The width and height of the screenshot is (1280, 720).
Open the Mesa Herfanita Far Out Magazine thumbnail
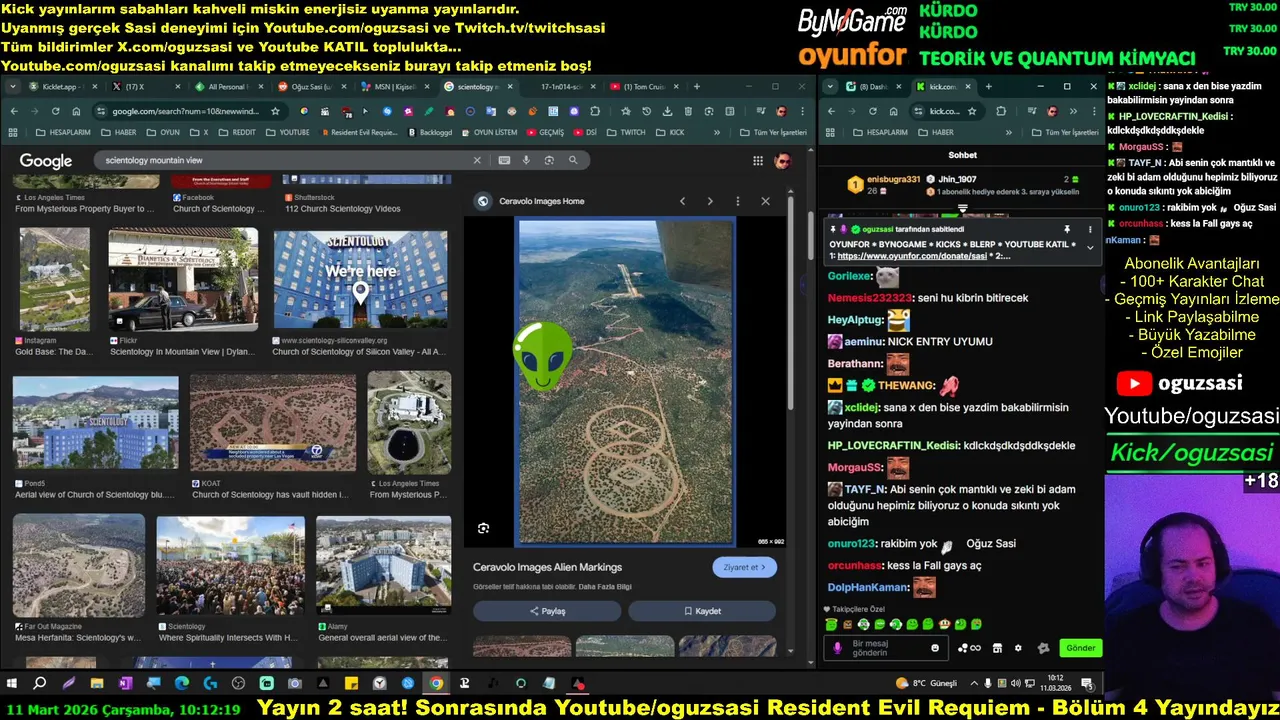[x=78, y=565]
